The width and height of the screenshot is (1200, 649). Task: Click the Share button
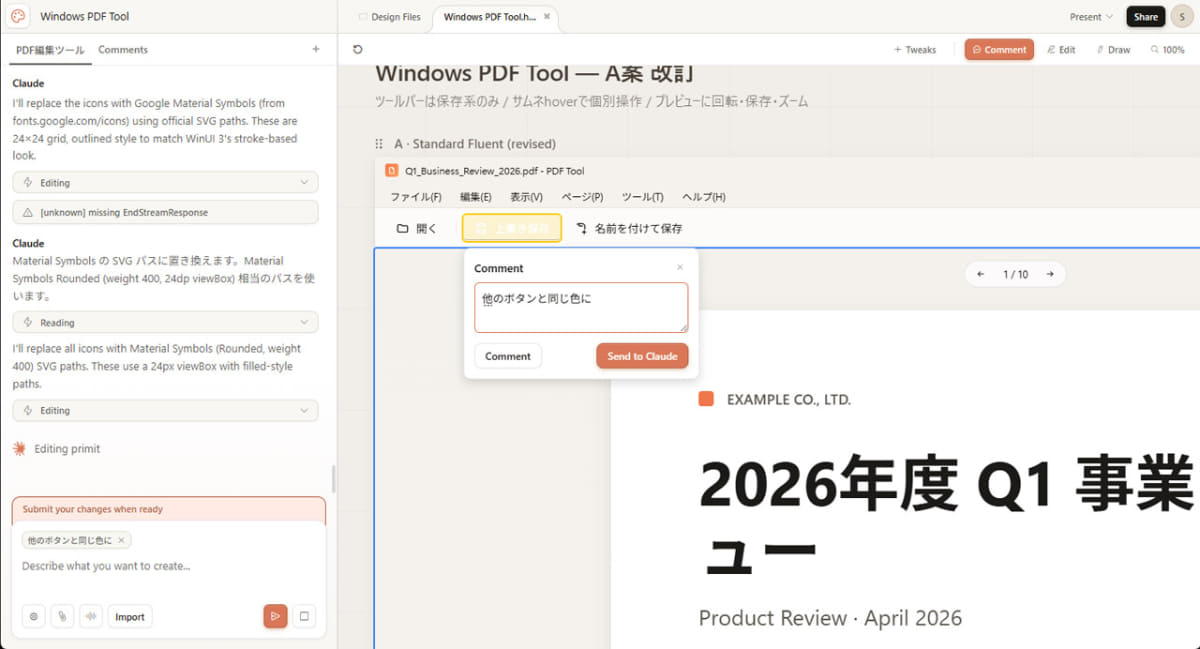pyautogui.click(x=1145, y=17)
